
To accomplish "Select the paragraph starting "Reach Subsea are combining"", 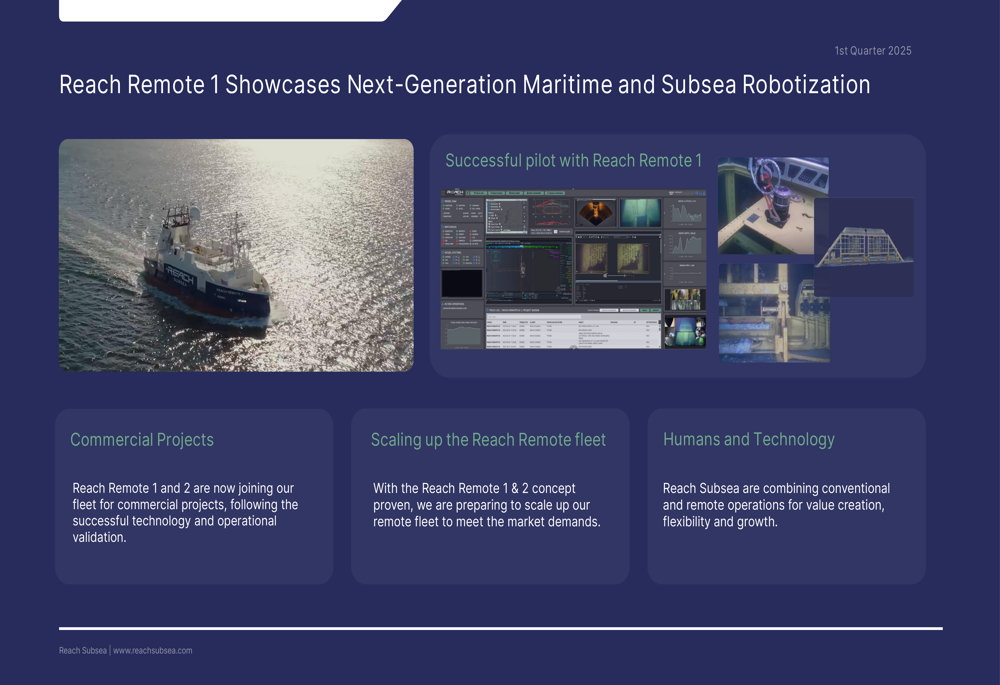I will pyautogui.click(x=776, y=505).
